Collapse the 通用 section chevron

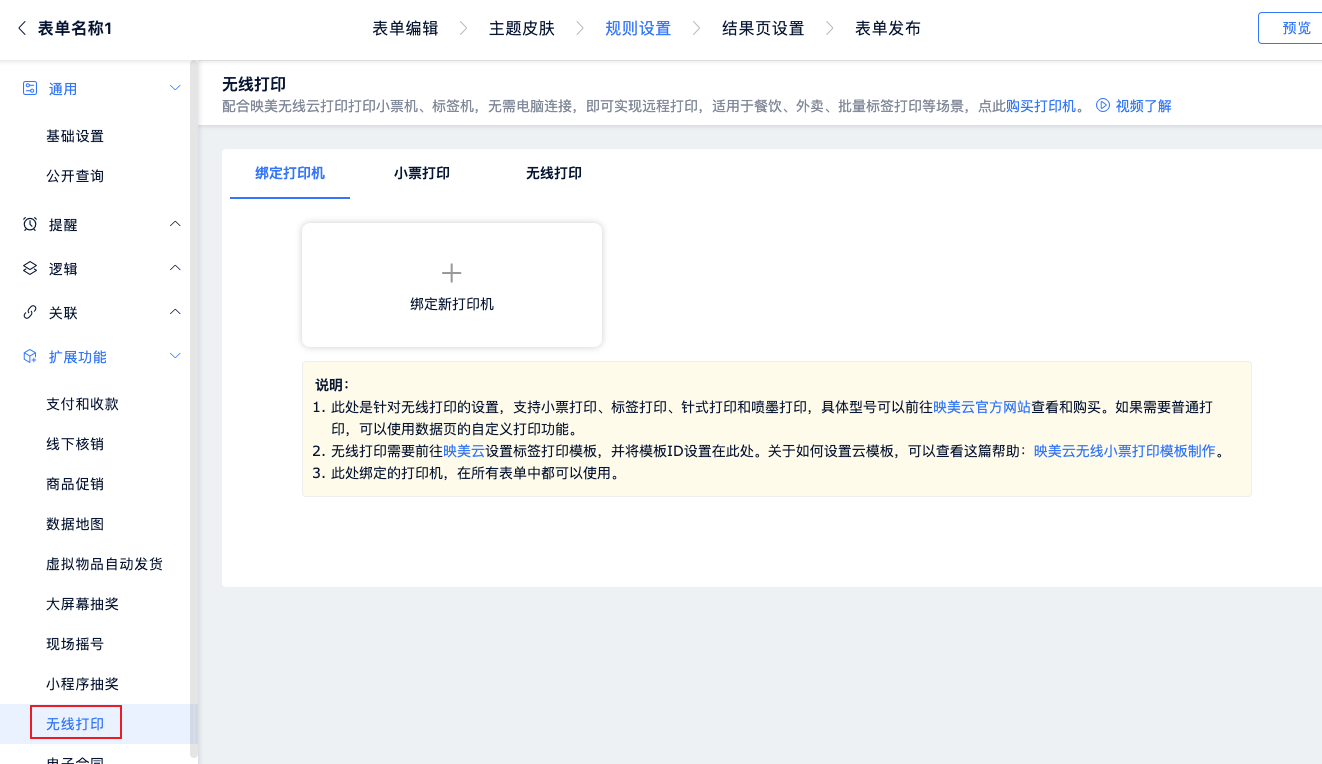pyautogui.click(x=175, y=88)
